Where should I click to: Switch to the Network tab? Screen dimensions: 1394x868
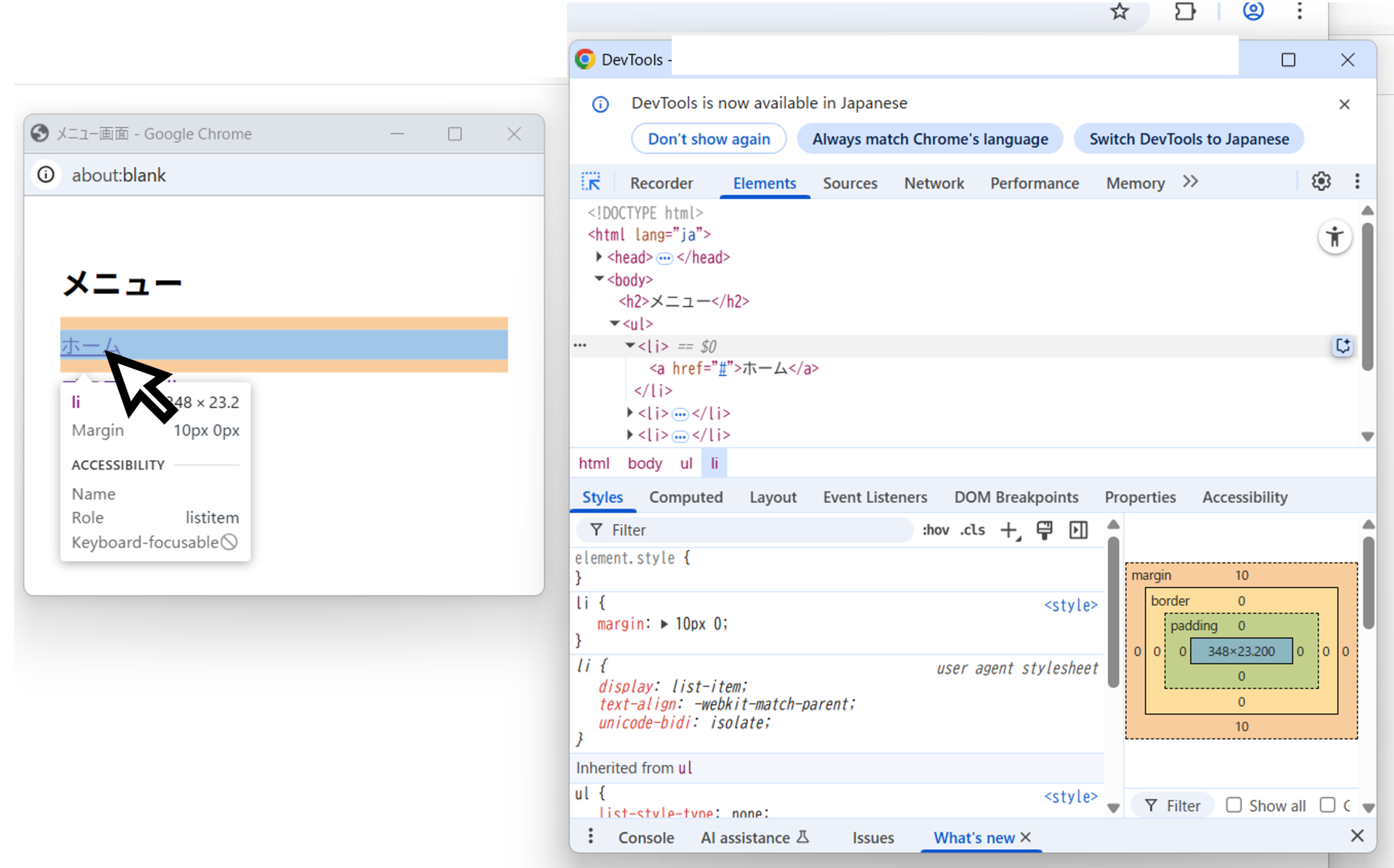[x=934, y=183]
